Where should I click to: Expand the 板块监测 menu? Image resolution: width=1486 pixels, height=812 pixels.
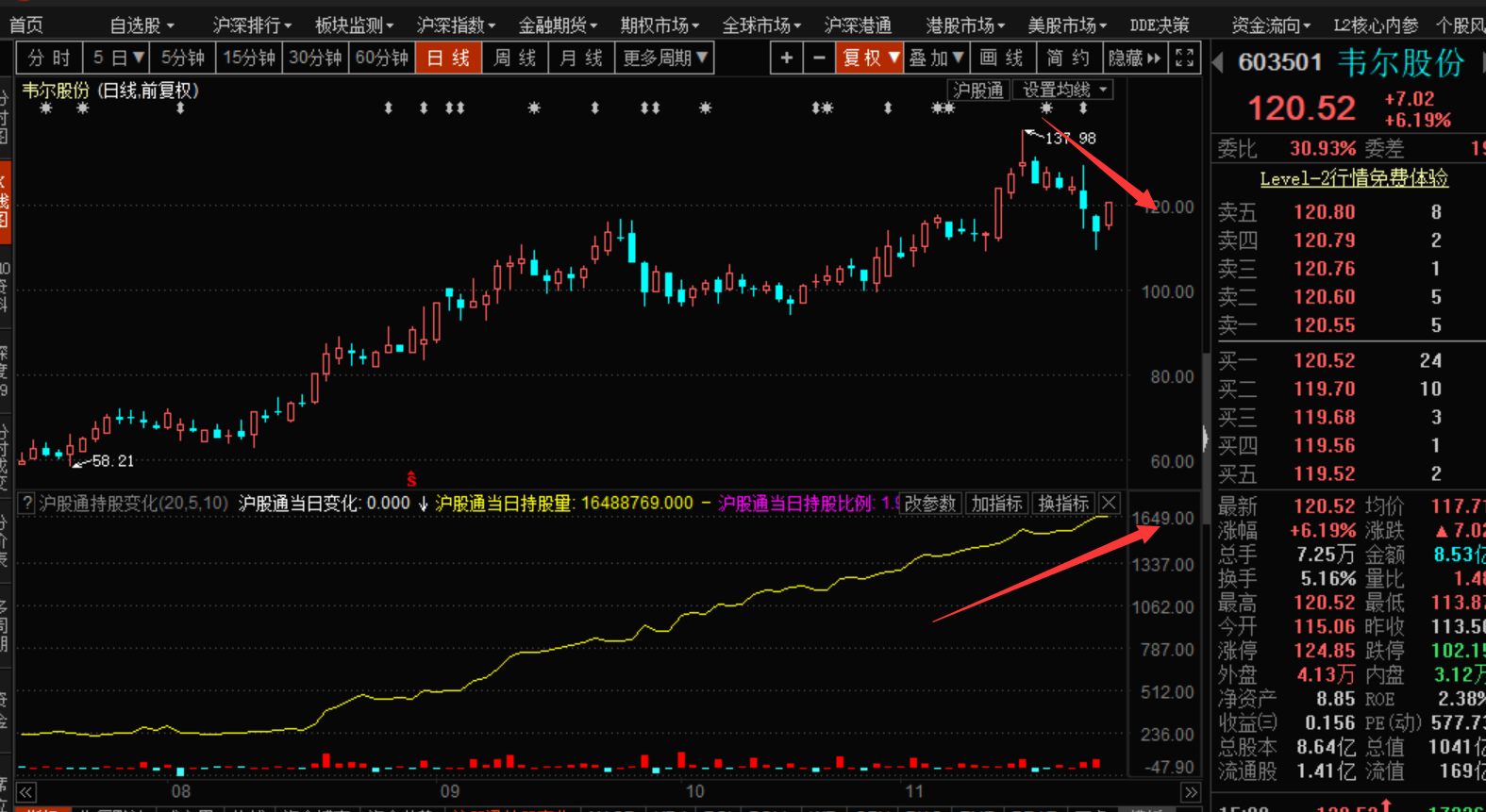coord(354,25)
